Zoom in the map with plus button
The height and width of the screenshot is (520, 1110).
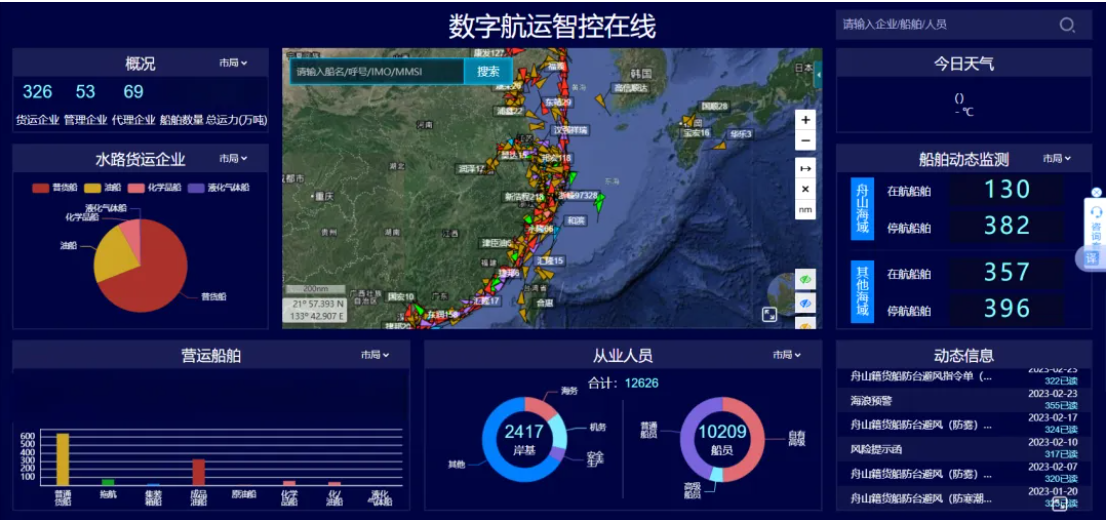tap(806, 119)
